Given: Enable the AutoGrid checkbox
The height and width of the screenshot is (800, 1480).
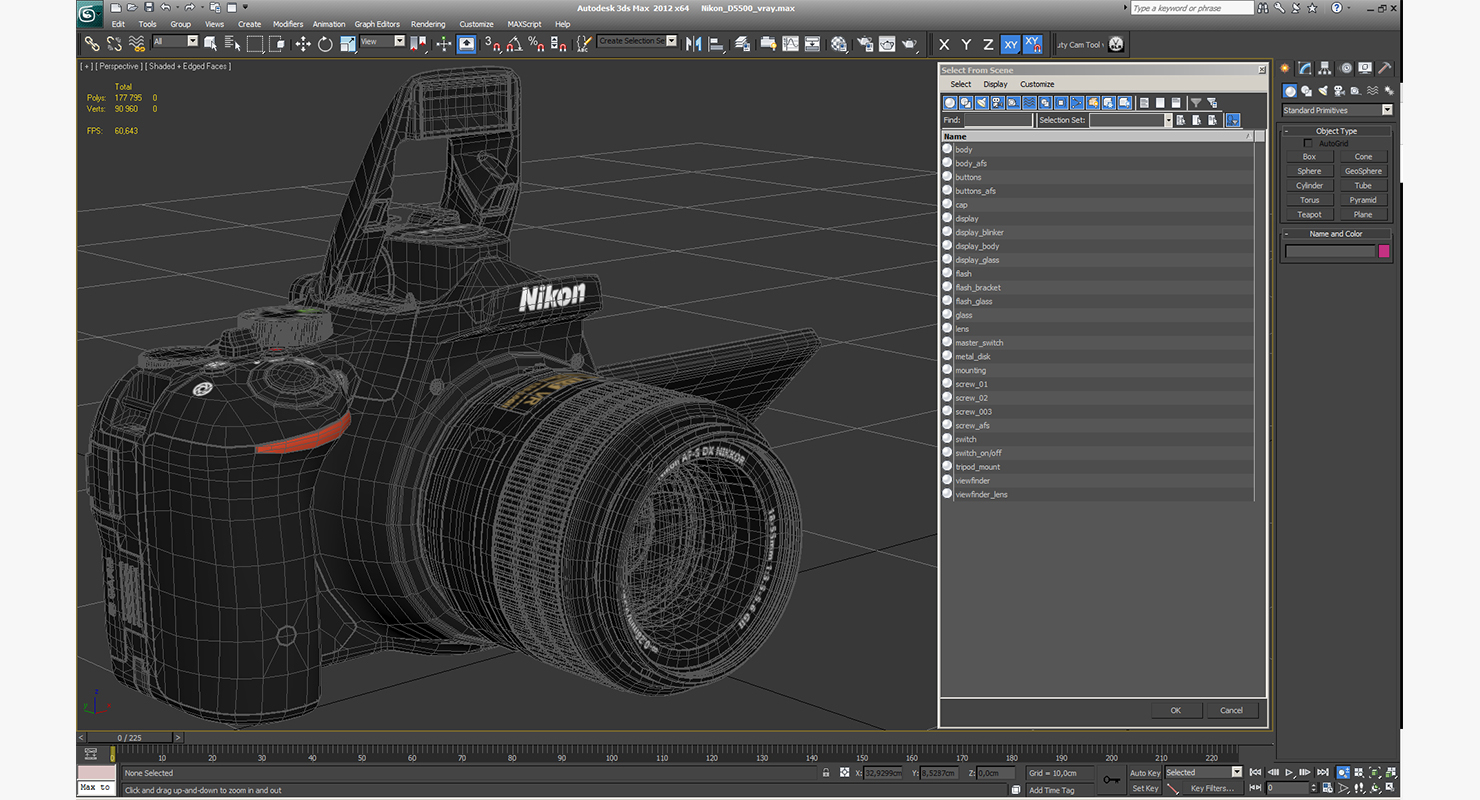Looking at the screenshot, I should click(1308, 143).
